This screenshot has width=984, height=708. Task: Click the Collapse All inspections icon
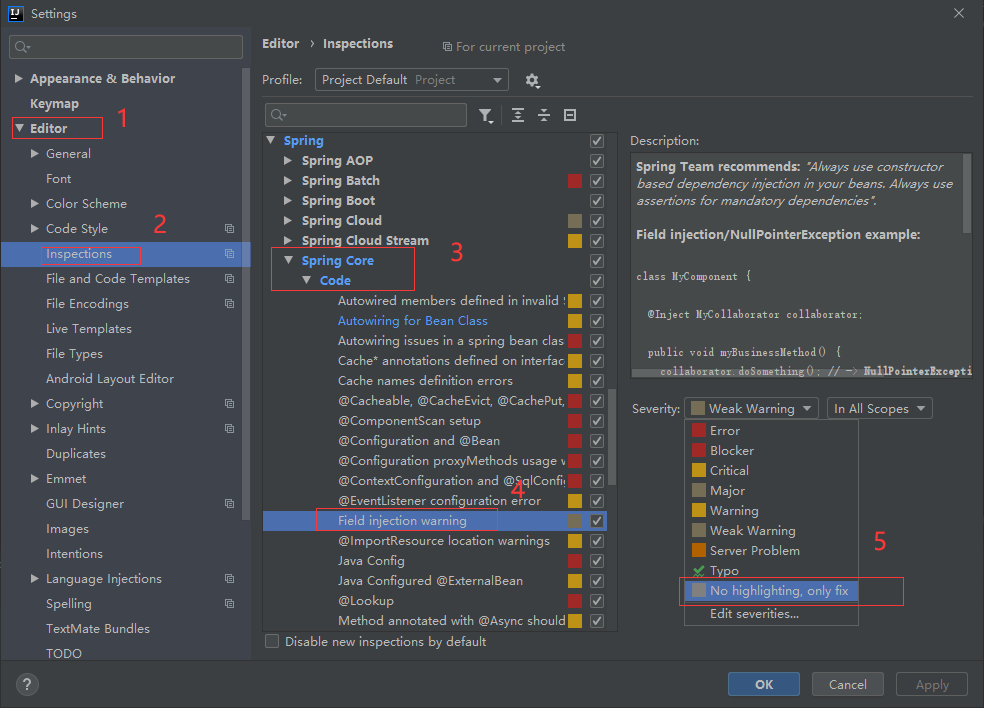pyautogui.click(x=544, y=115)
